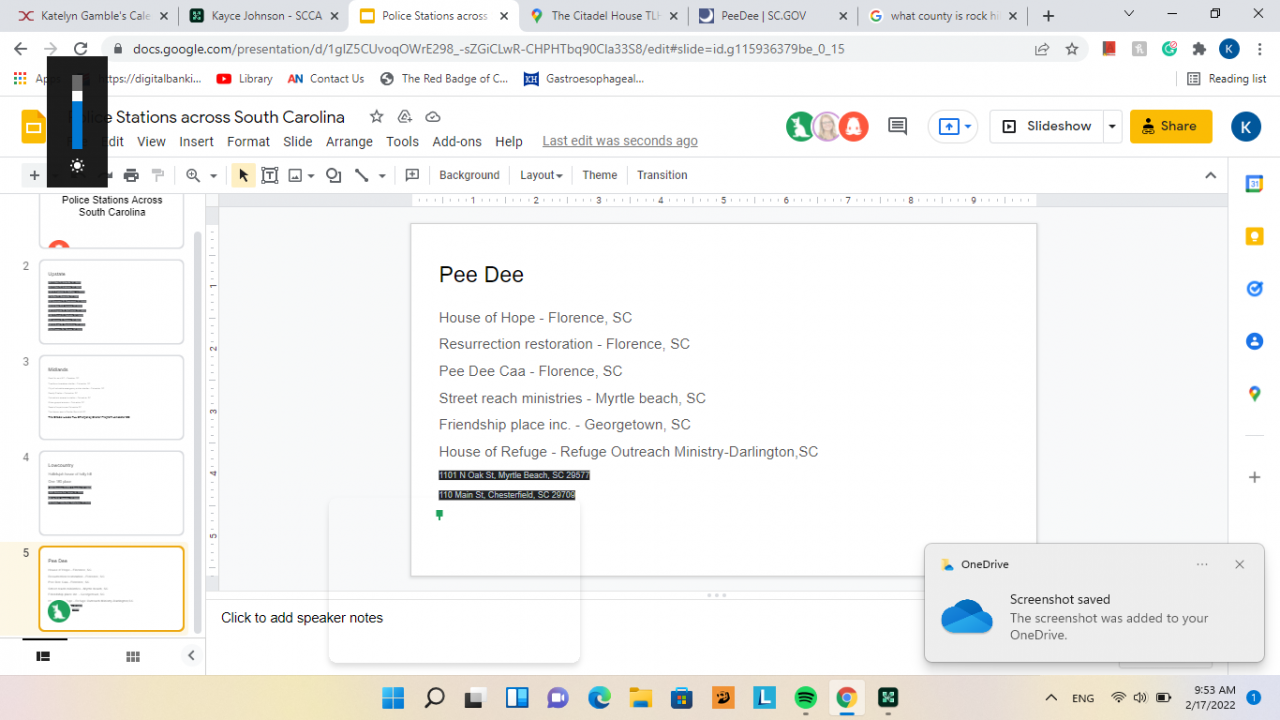Open the Zoom level dropdown arrow

click(x=213, y=176)
